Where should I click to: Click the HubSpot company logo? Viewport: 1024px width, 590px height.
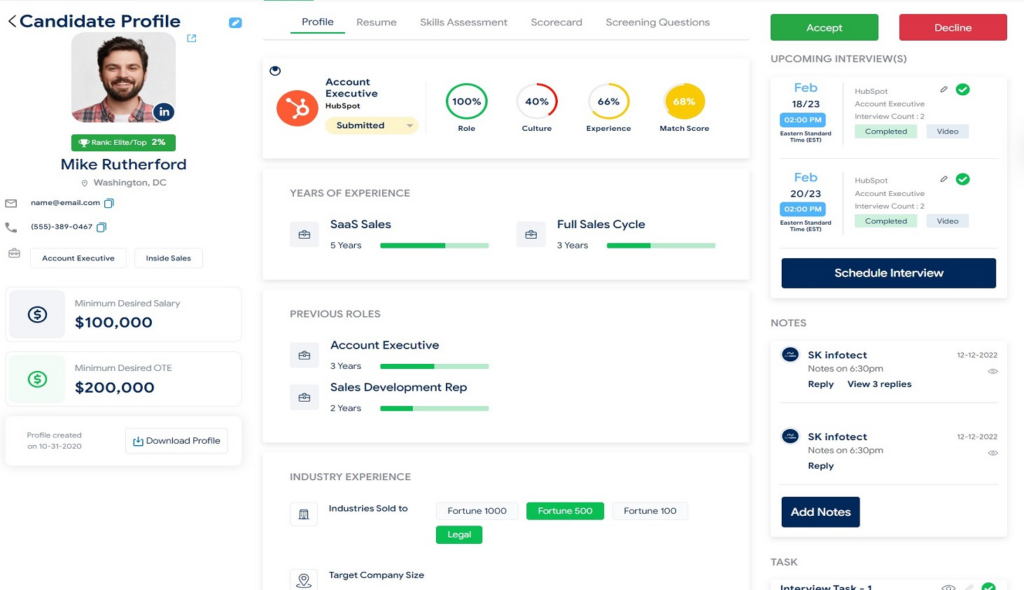coord(297,108)
